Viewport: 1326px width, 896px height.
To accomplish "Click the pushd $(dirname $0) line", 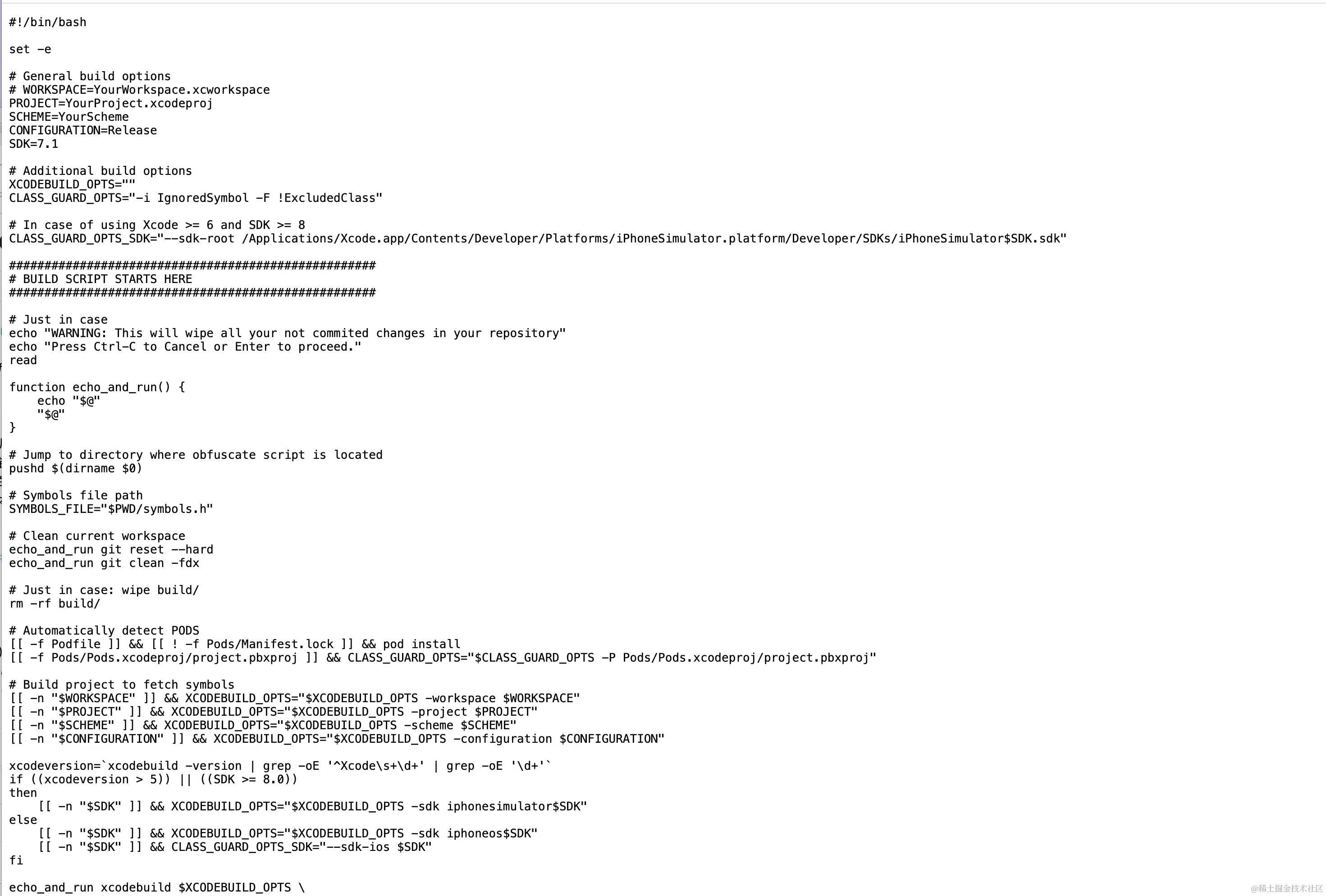I will (x=75, y=469).
